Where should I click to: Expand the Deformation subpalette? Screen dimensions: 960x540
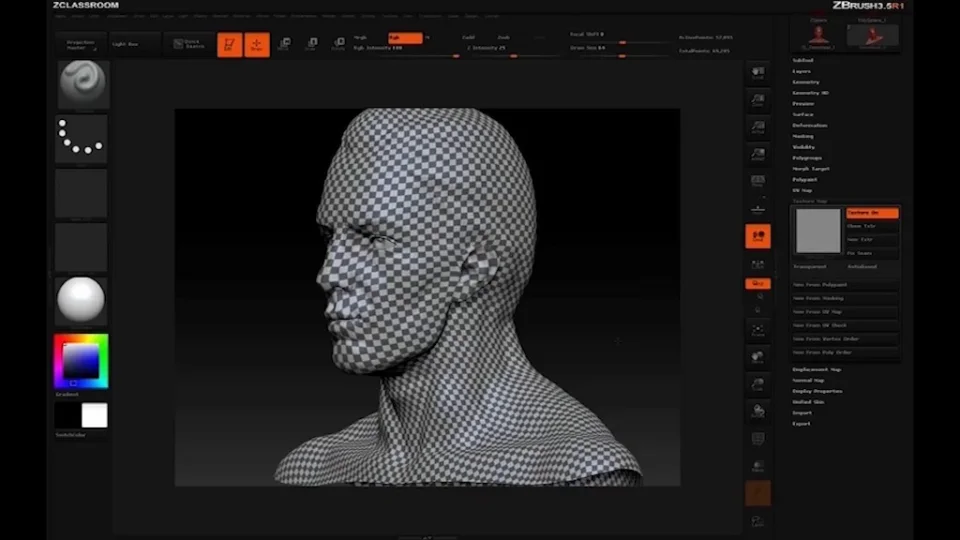click(x=810, y=125)
